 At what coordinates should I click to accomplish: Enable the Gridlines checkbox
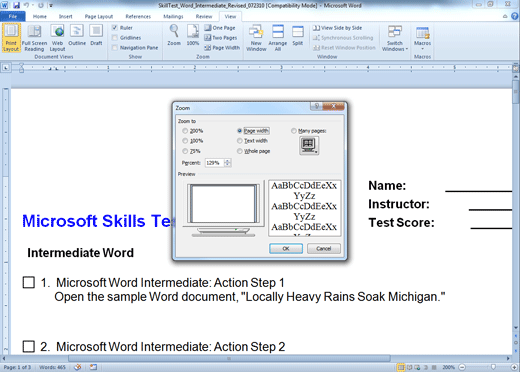tap(115, 38)
